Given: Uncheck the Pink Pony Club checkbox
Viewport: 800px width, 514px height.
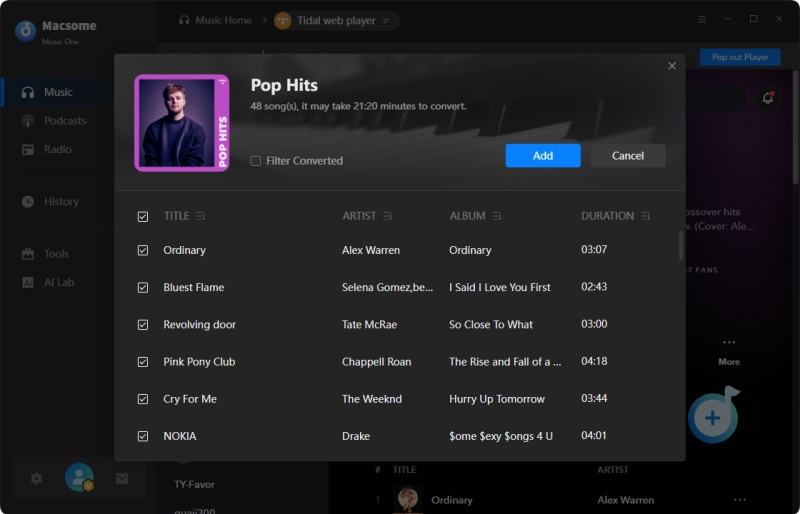Looking at the screenshot, I should click(x=143, y=362).
